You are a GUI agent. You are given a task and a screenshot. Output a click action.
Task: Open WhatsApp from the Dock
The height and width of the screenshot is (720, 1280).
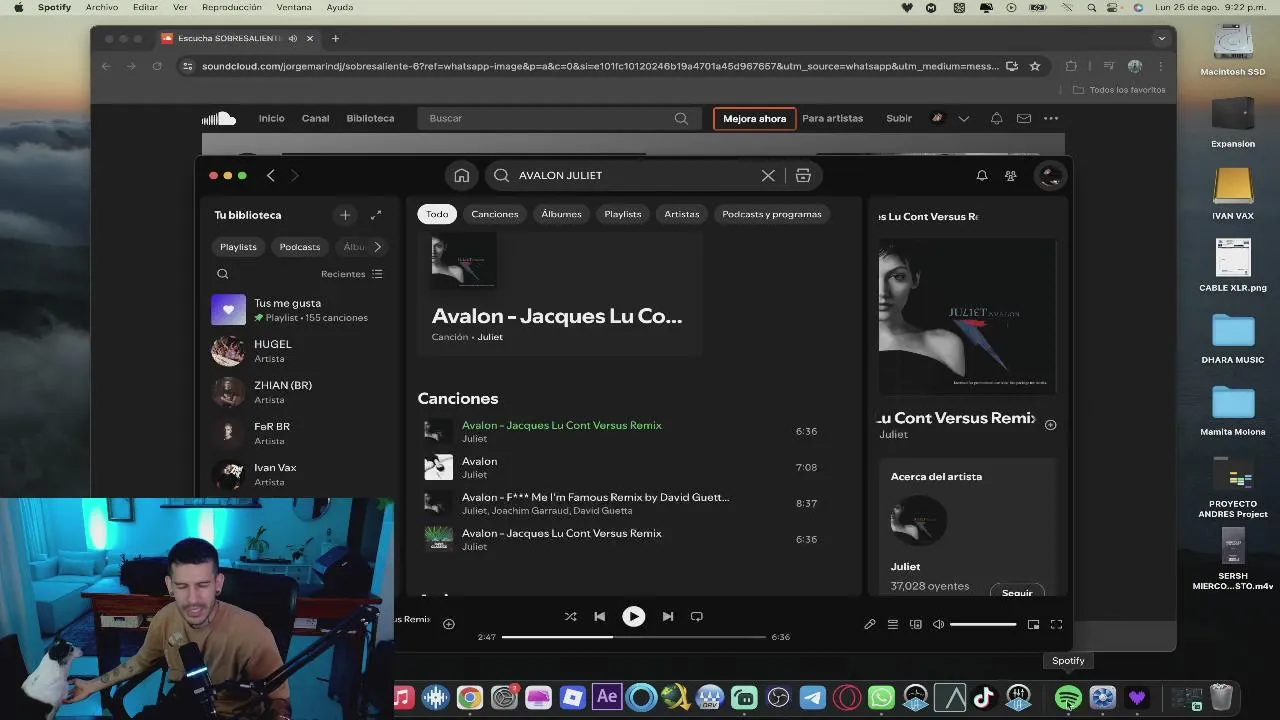(881, 697)
